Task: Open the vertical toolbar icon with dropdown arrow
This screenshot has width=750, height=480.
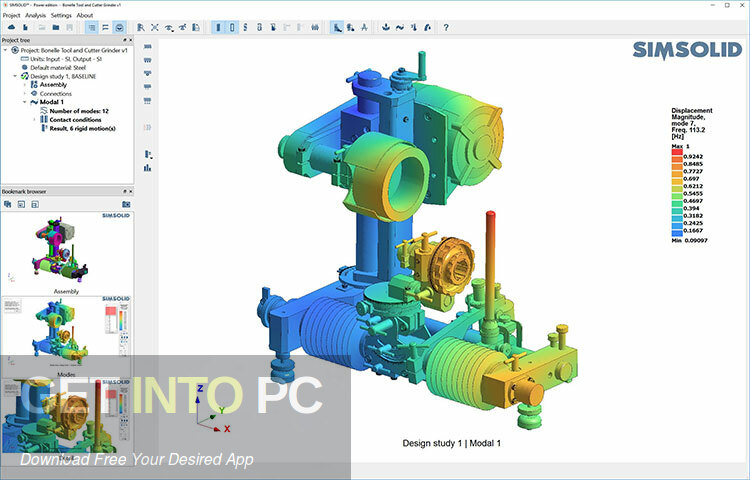Action: coord(148,154)
